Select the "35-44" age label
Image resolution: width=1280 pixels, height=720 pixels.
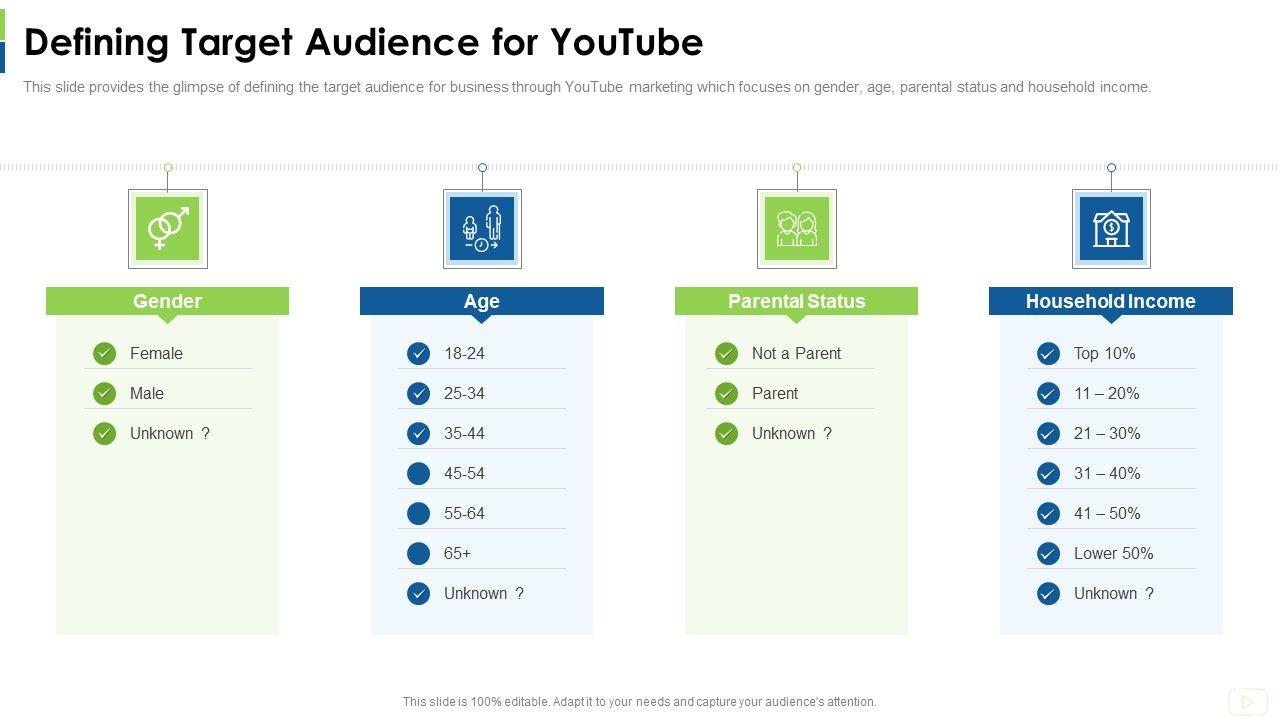coord(464,433)
